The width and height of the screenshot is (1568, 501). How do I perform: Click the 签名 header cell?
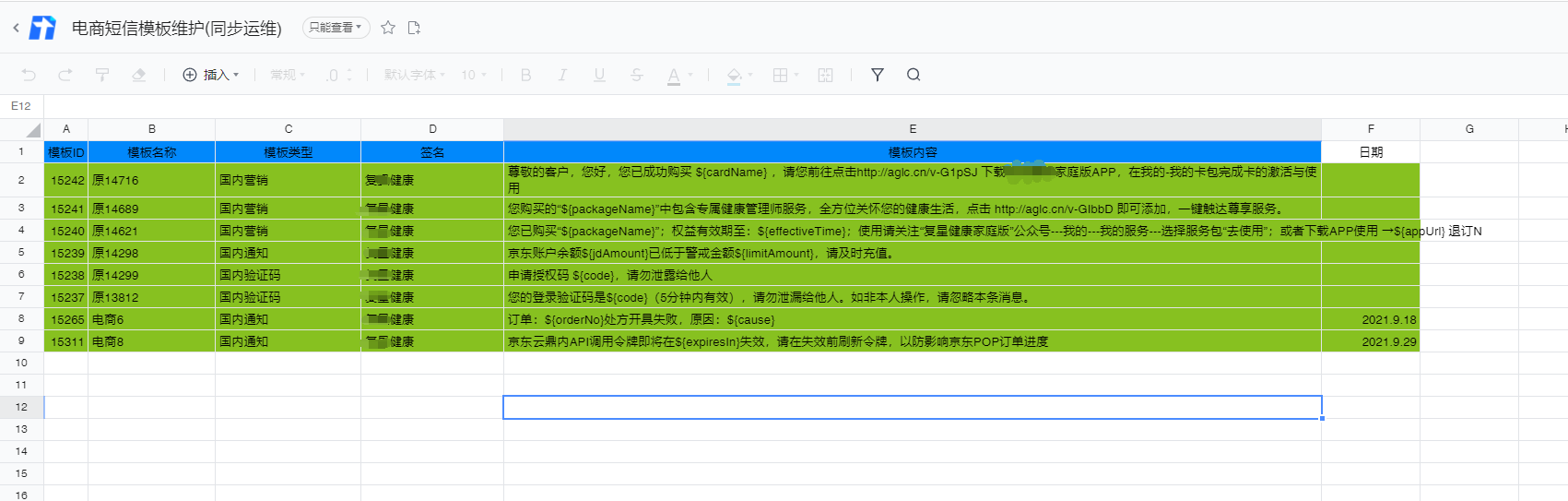(432, 152)
